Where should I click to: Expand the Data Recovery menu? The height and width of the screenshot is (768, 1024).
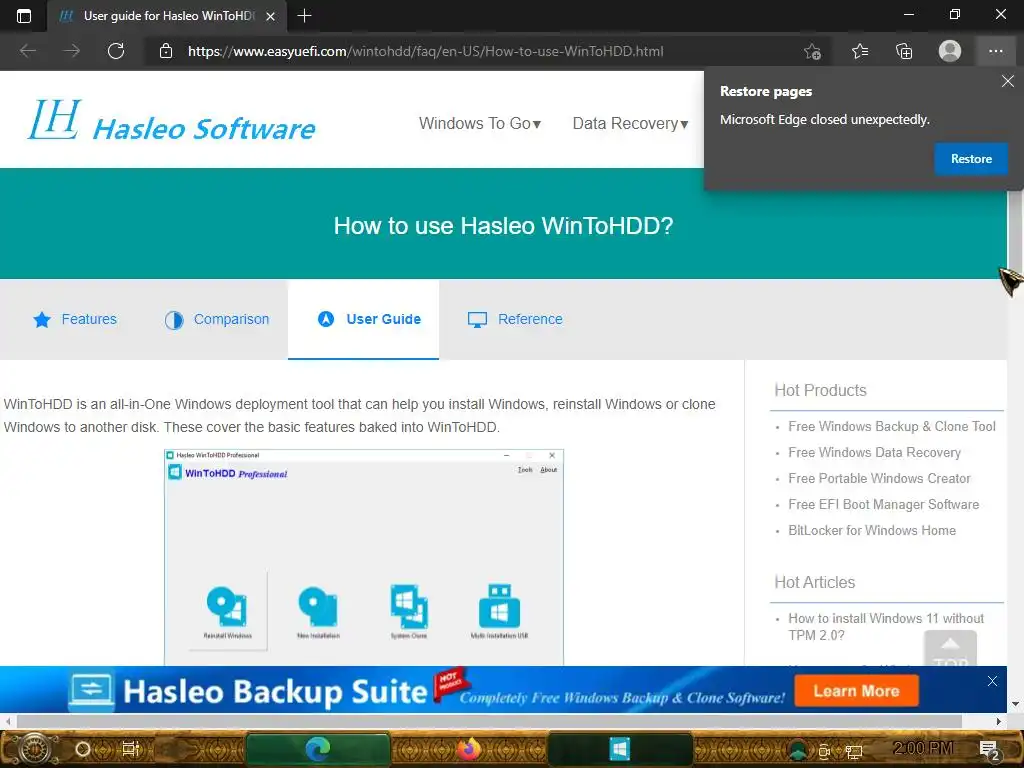630,123
